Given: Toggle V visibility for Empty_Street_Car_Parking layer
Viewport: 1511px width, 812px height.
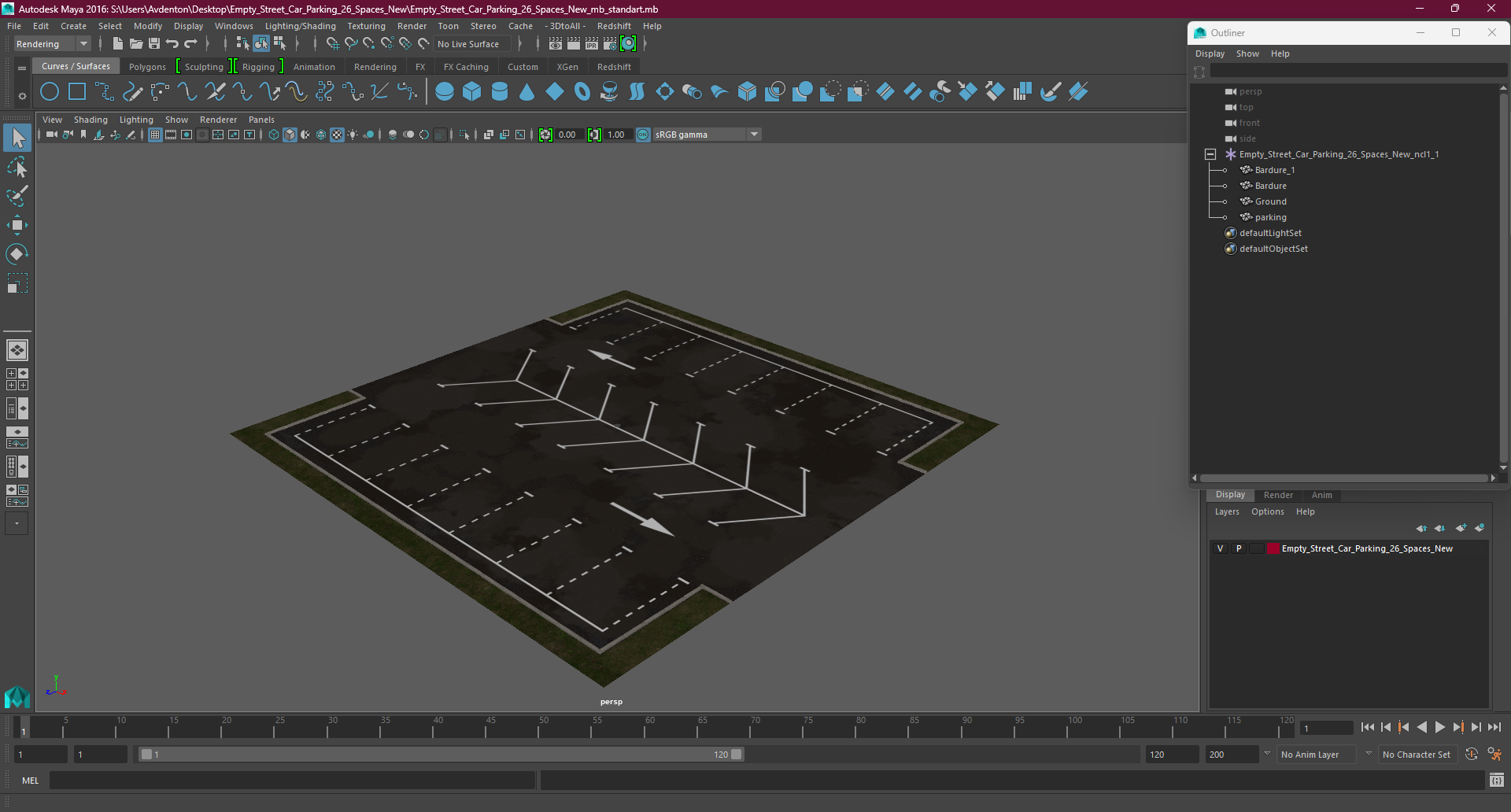Looking at the screenshot, I should click(1221, 549).
